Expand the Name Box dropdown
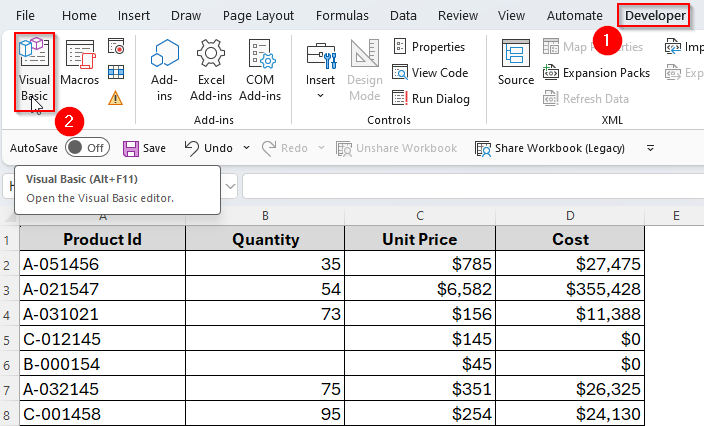The height and width of the screenshot is (426, 704). [x=230, y=186]
